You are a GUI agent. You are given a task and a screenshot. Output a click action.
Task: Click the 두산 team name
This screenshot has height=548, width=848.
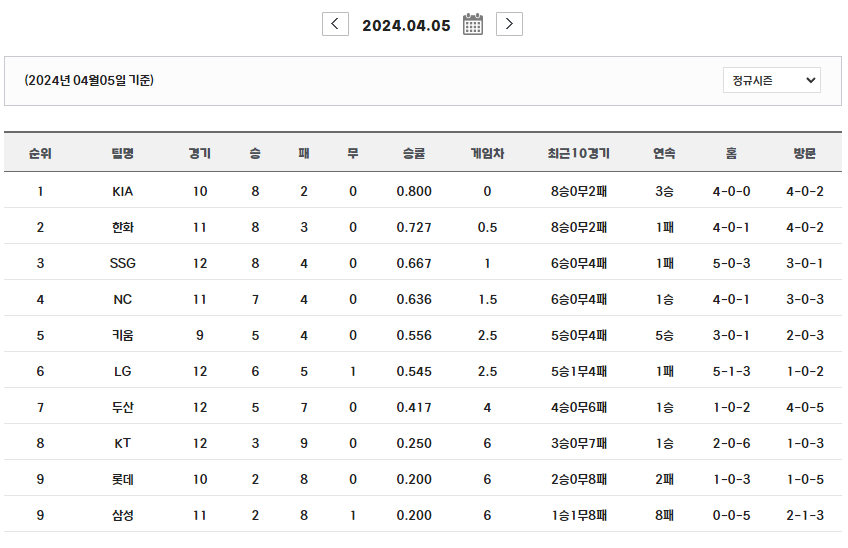pos(123,407)
